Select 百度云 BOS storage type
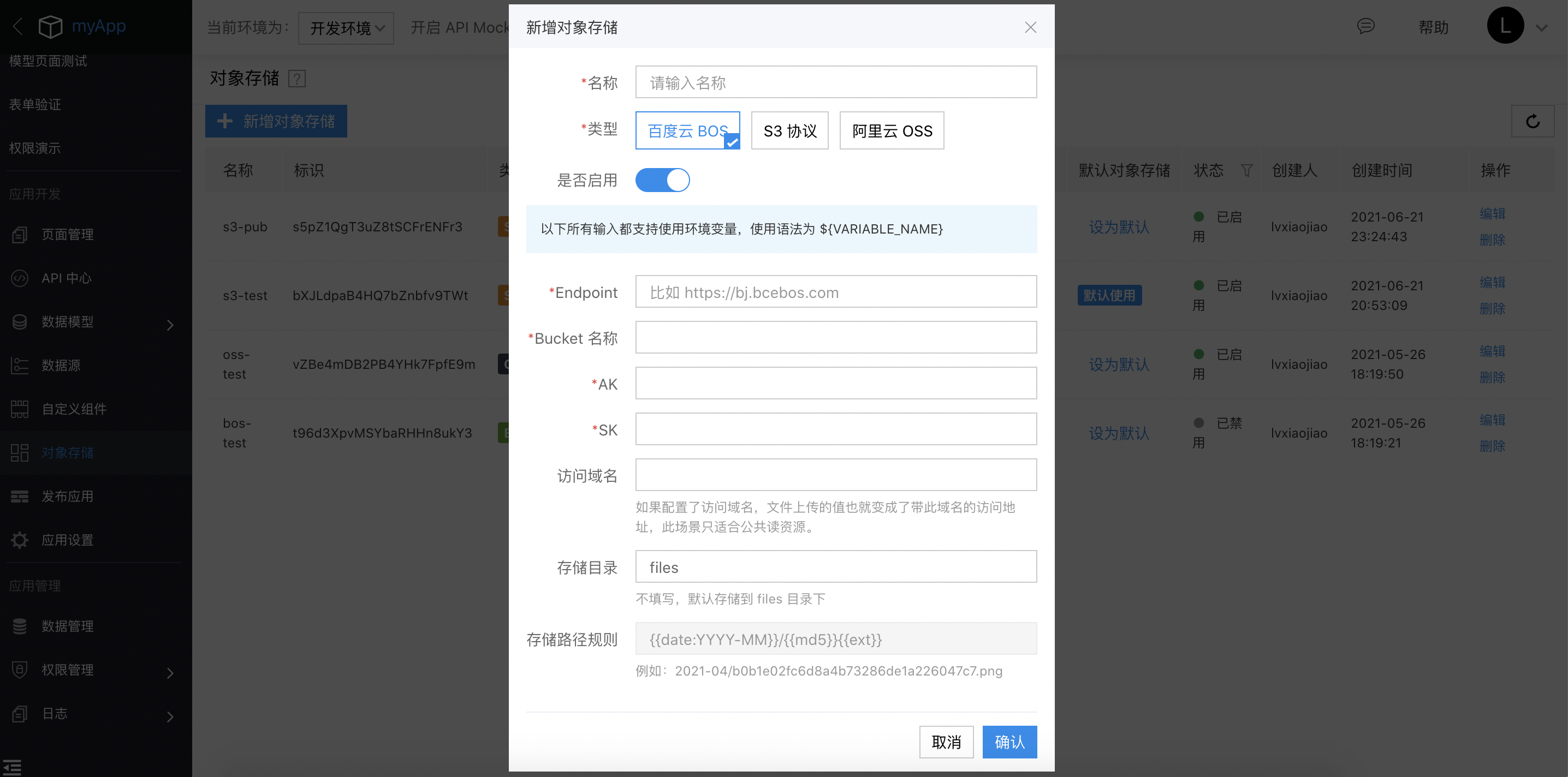Viewport: 1568px width, 777px height. 687,130
